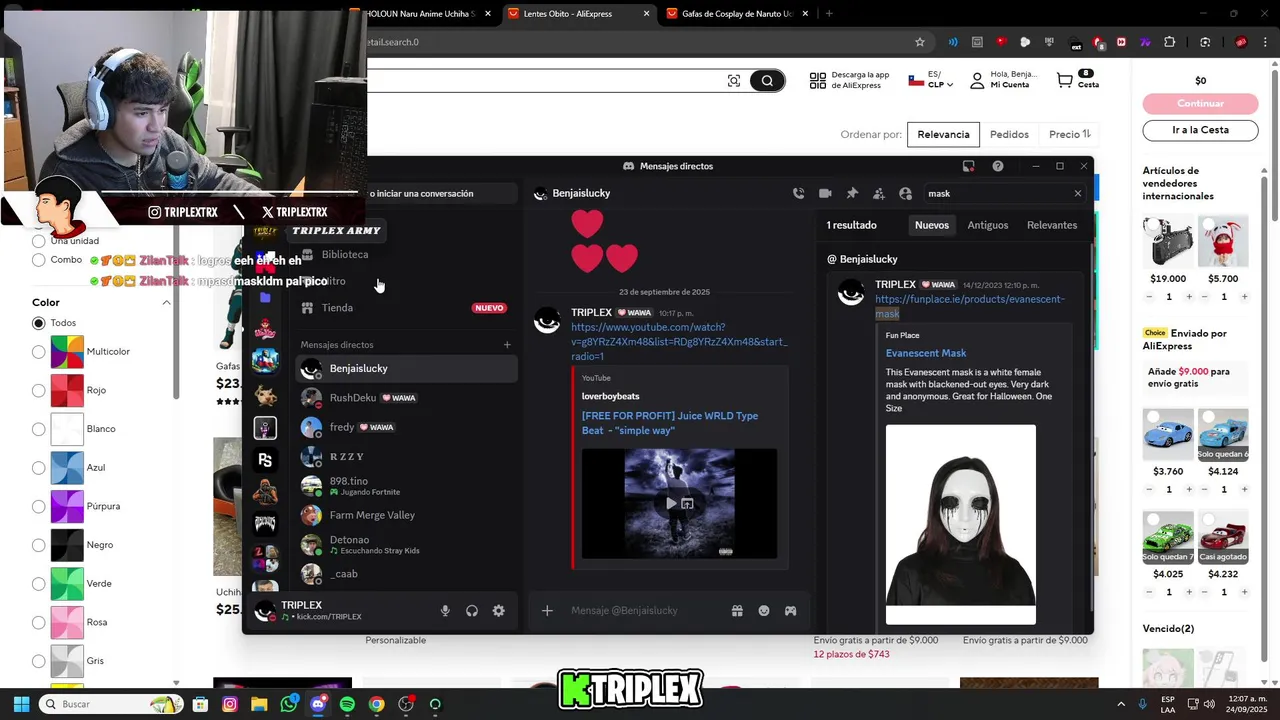Viewport: 1280px width, 720px height.
Task: Select the Multicolor radio button
Action: point(39,352)
